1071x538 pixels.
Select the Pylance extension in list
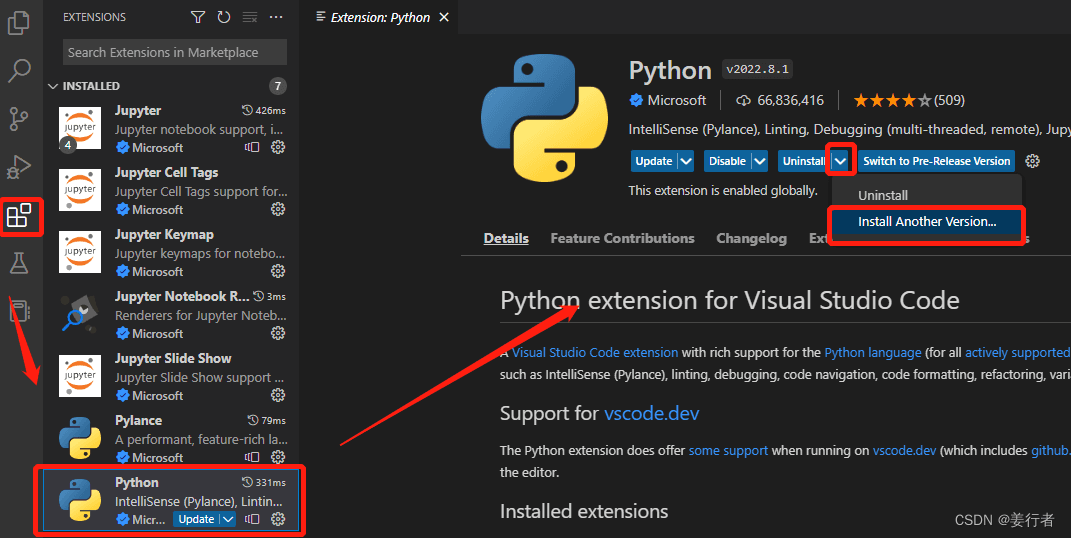pyautogui.click(x=171, y=438)
